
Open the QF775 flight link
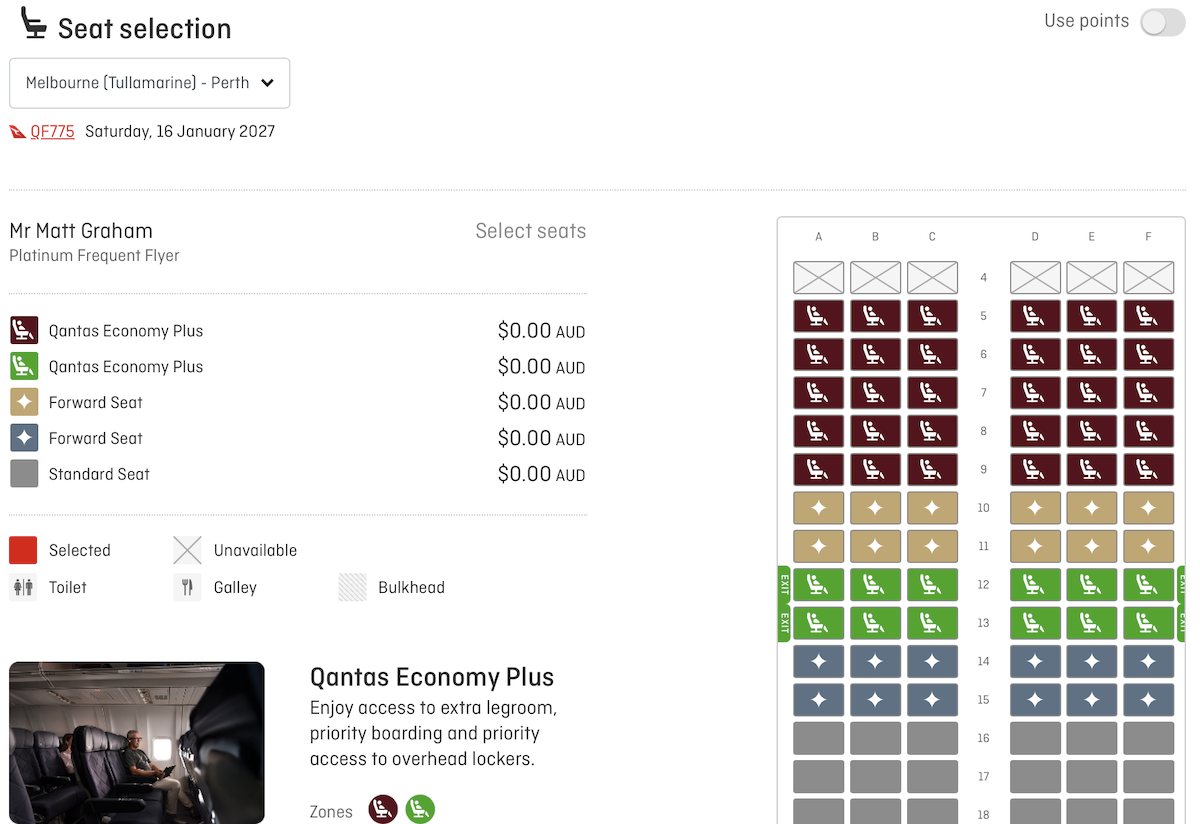[x=51, y=131]
